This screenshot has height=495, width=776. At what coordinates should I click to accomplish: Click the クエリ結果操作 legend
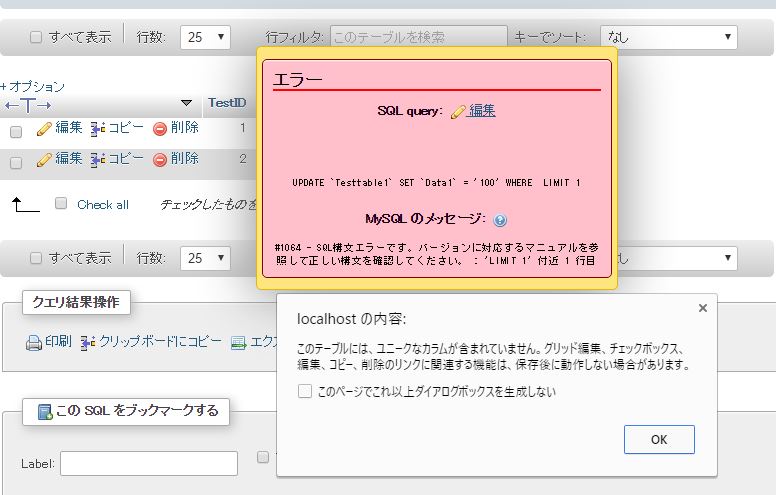76,302
